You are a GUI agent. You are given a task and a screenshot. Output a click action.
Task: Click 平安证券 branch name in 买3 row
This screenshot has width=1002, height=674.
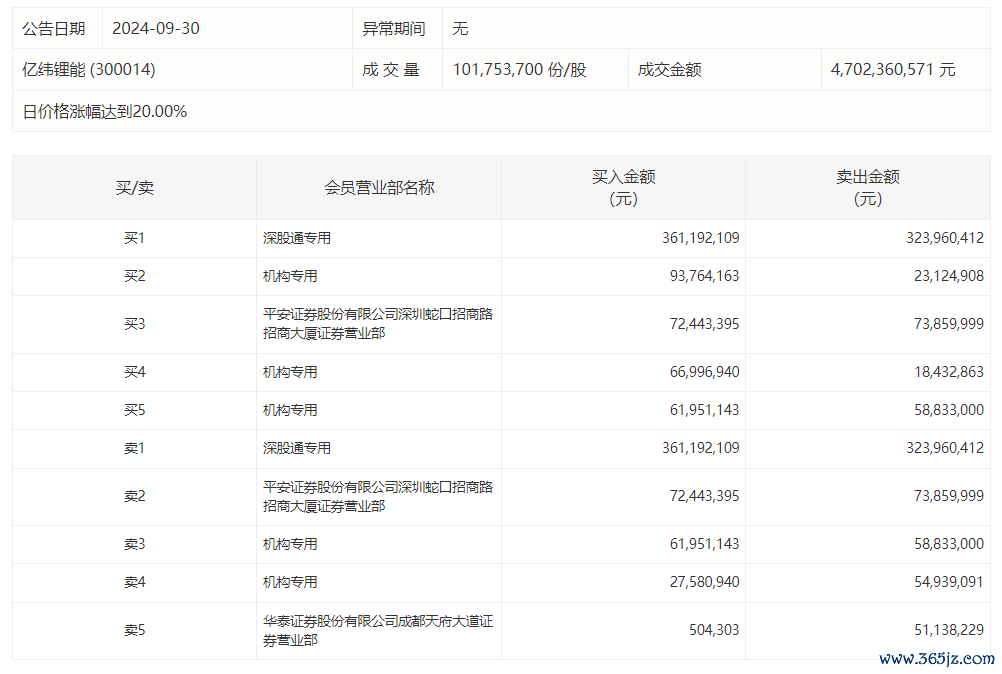point(378,324)
